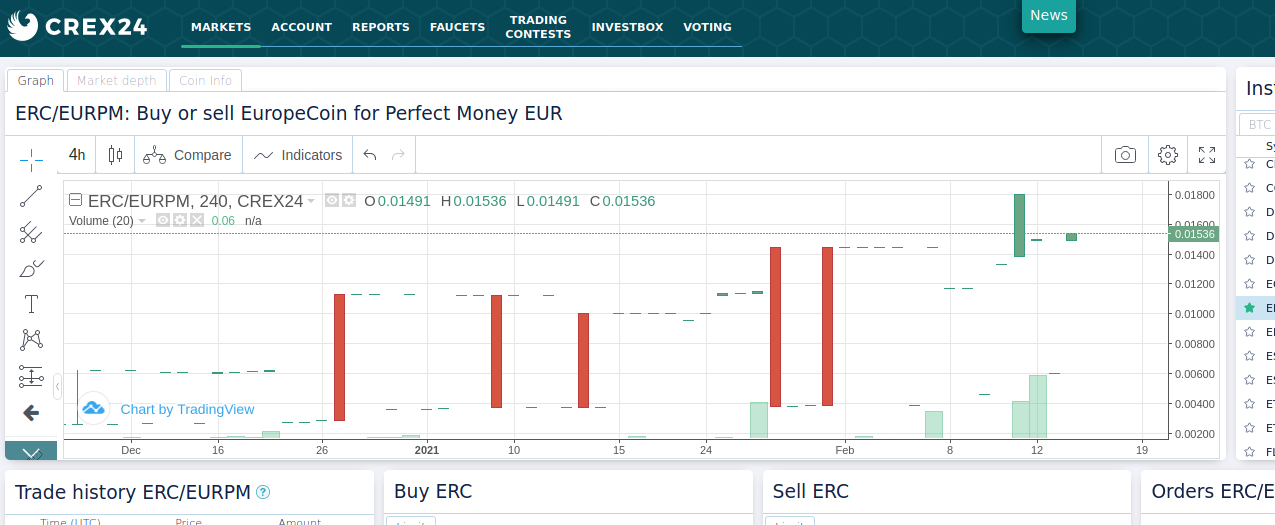Click the Sell ERC panel heading
This screenshot has width=1275, height=525.
pos(811,491)
